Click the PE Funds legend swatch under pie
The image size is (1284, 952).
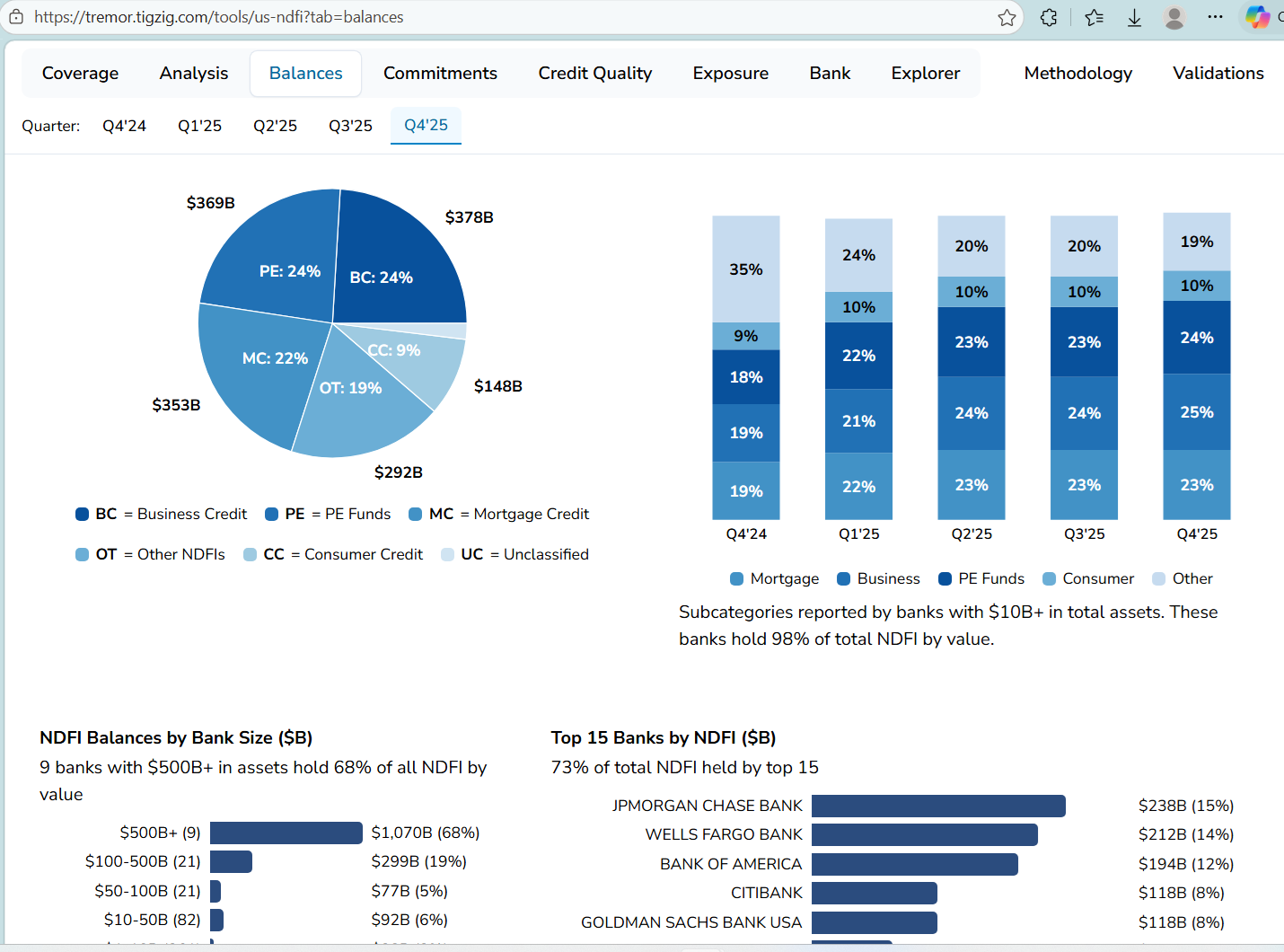(272, 514)
